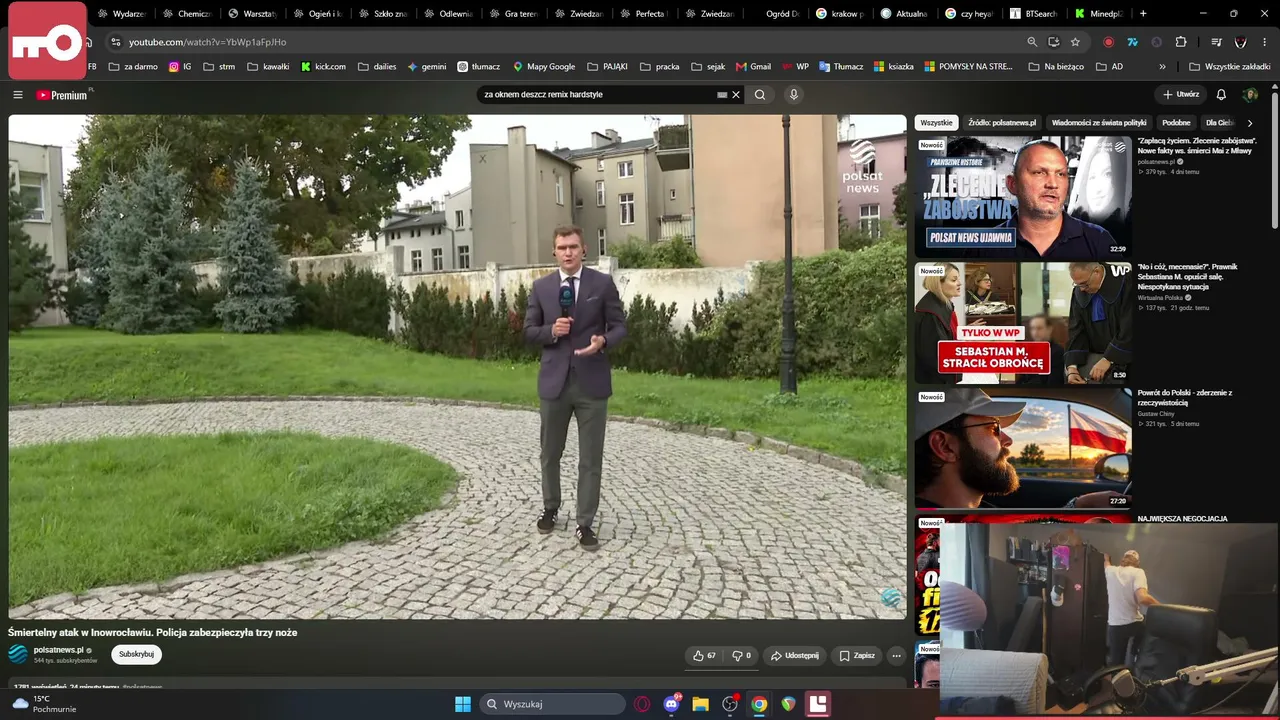Select the 'Wszystkie' filter chip

point(936,123)
